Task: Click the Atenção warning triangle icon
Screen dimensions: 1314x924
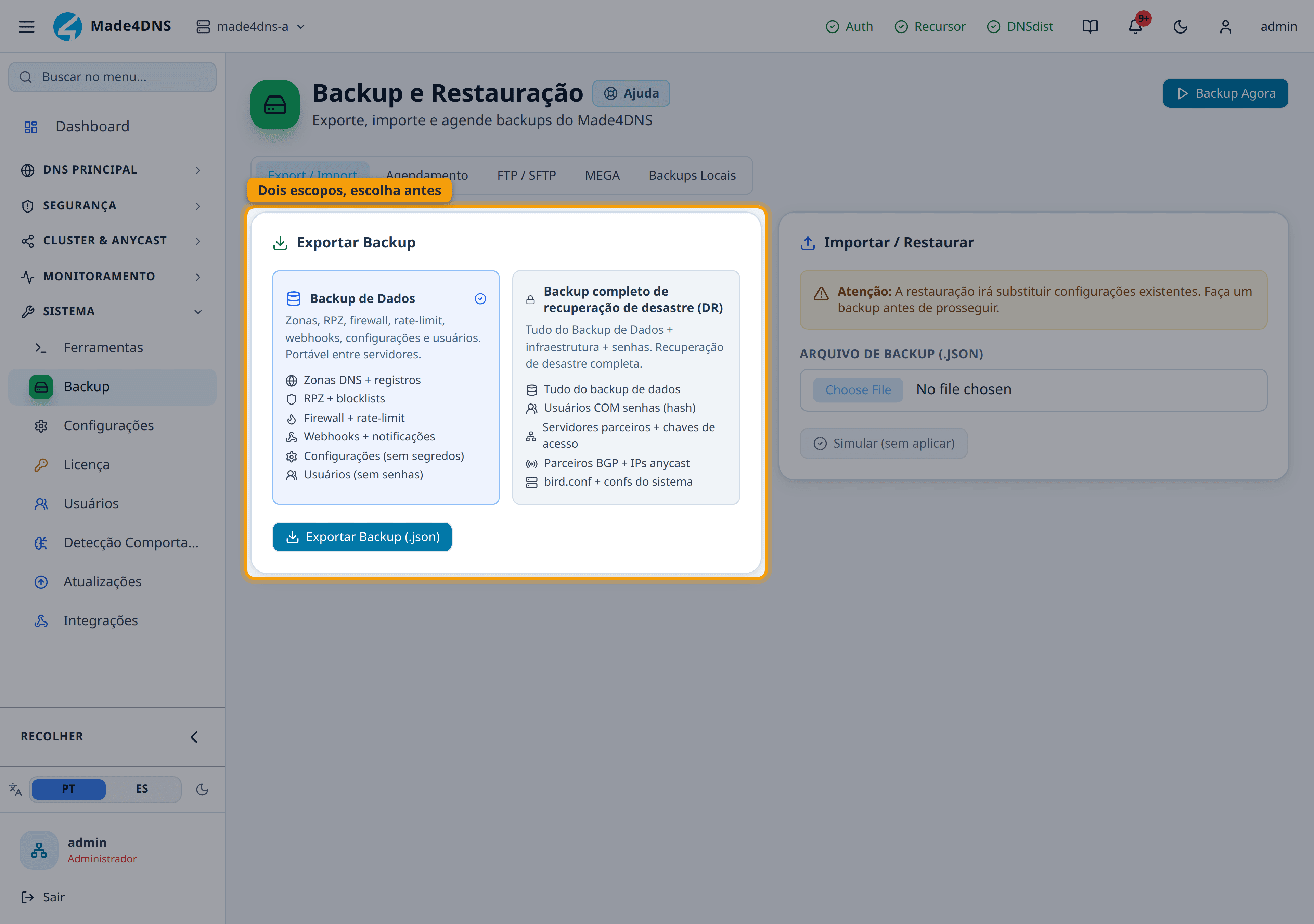Action: [821, 294]
